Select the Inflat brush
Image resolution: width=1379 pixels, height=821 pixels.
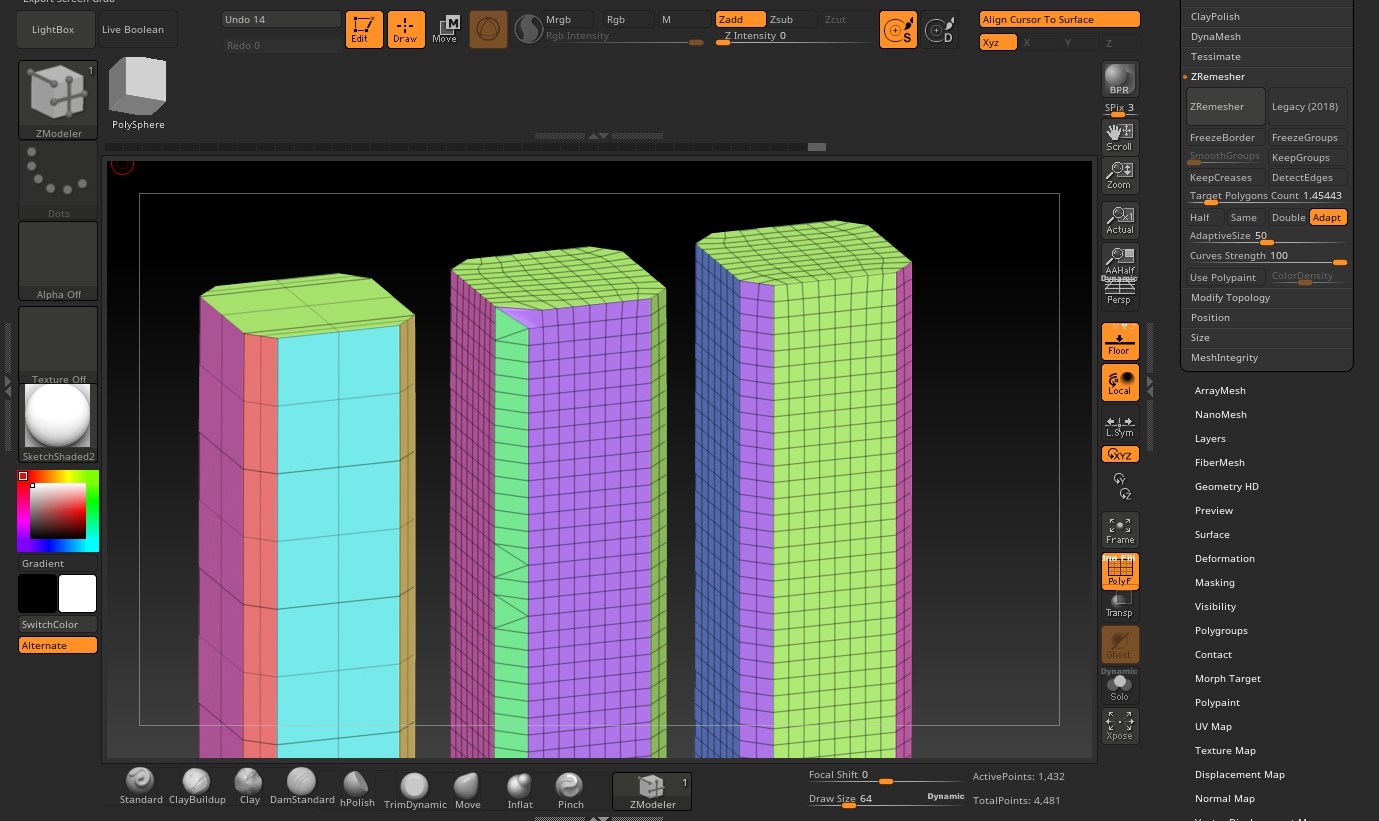coord(520,789)
